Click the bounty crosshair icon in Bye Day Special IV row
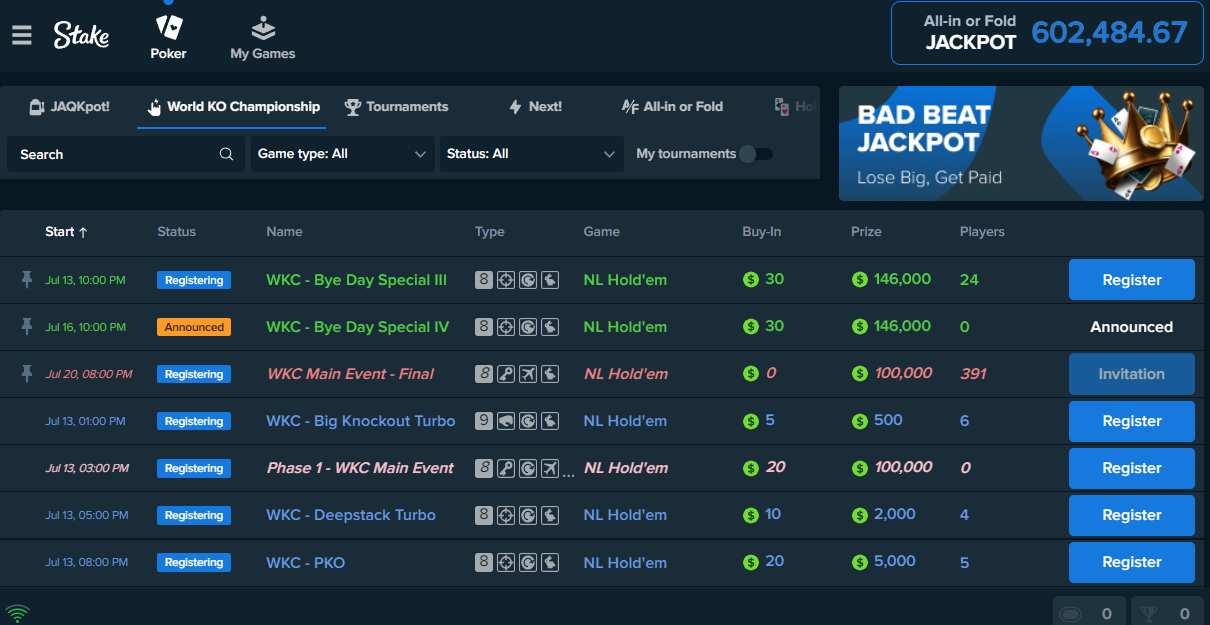Image resolution: width=1210 pixels, height=625 pixels. tap(506, 327)
